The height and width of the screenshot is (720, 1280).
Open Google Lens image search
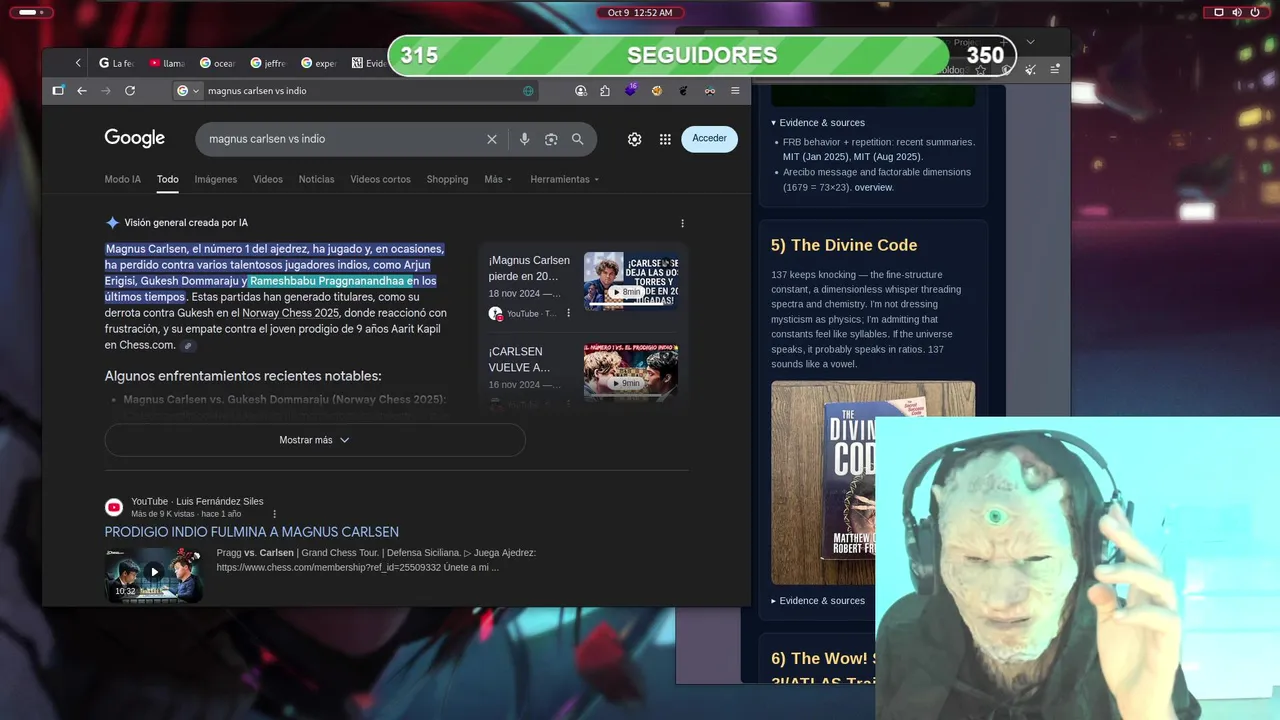click(x=551, y=139)
